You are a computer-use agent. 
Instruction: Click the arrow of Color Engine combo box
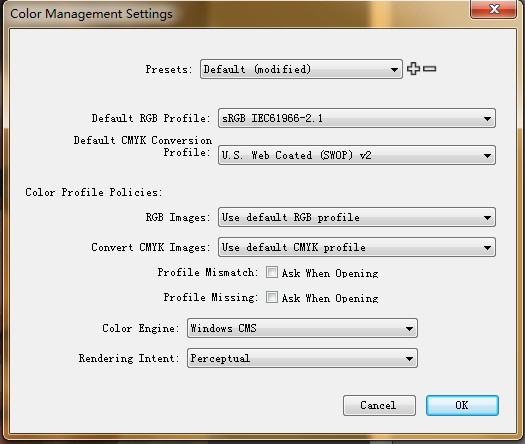pos(409,328)
